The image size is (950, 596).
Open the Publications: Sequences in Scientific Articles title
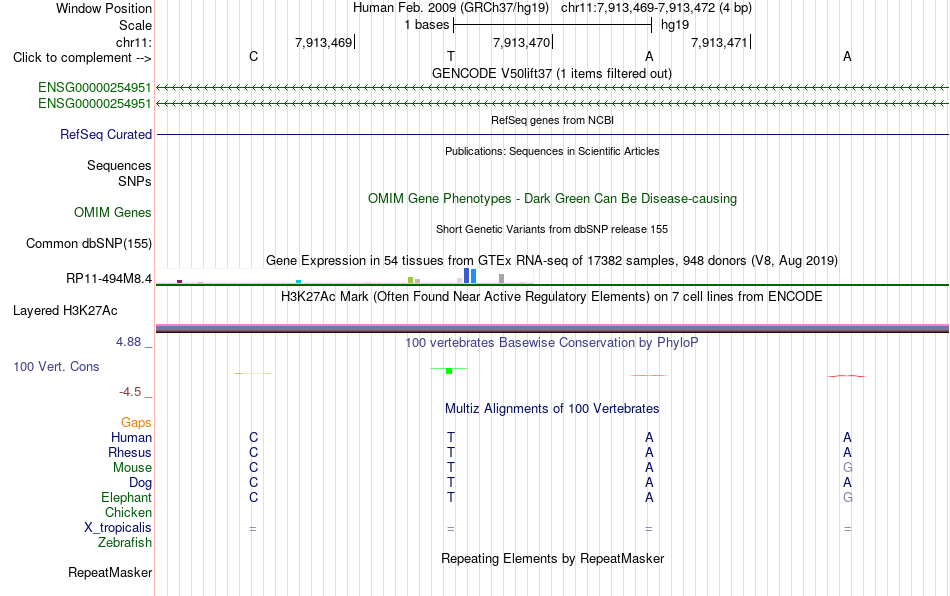(552, 151)
